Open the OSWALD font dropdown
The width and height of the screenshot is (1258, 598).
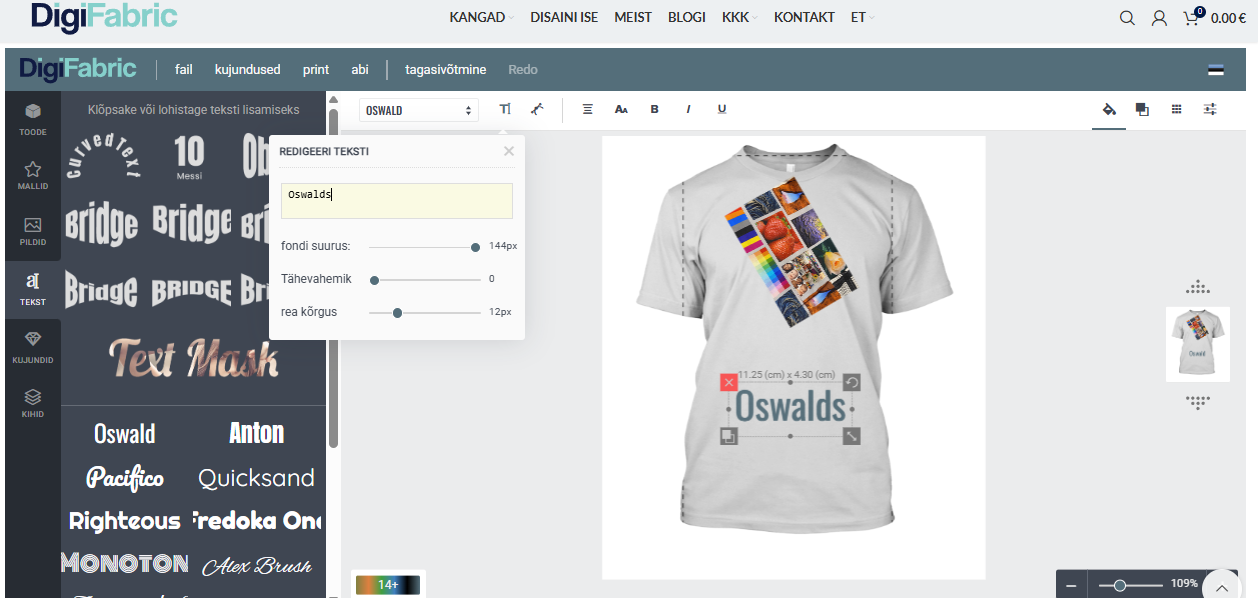tap(418, 110)
